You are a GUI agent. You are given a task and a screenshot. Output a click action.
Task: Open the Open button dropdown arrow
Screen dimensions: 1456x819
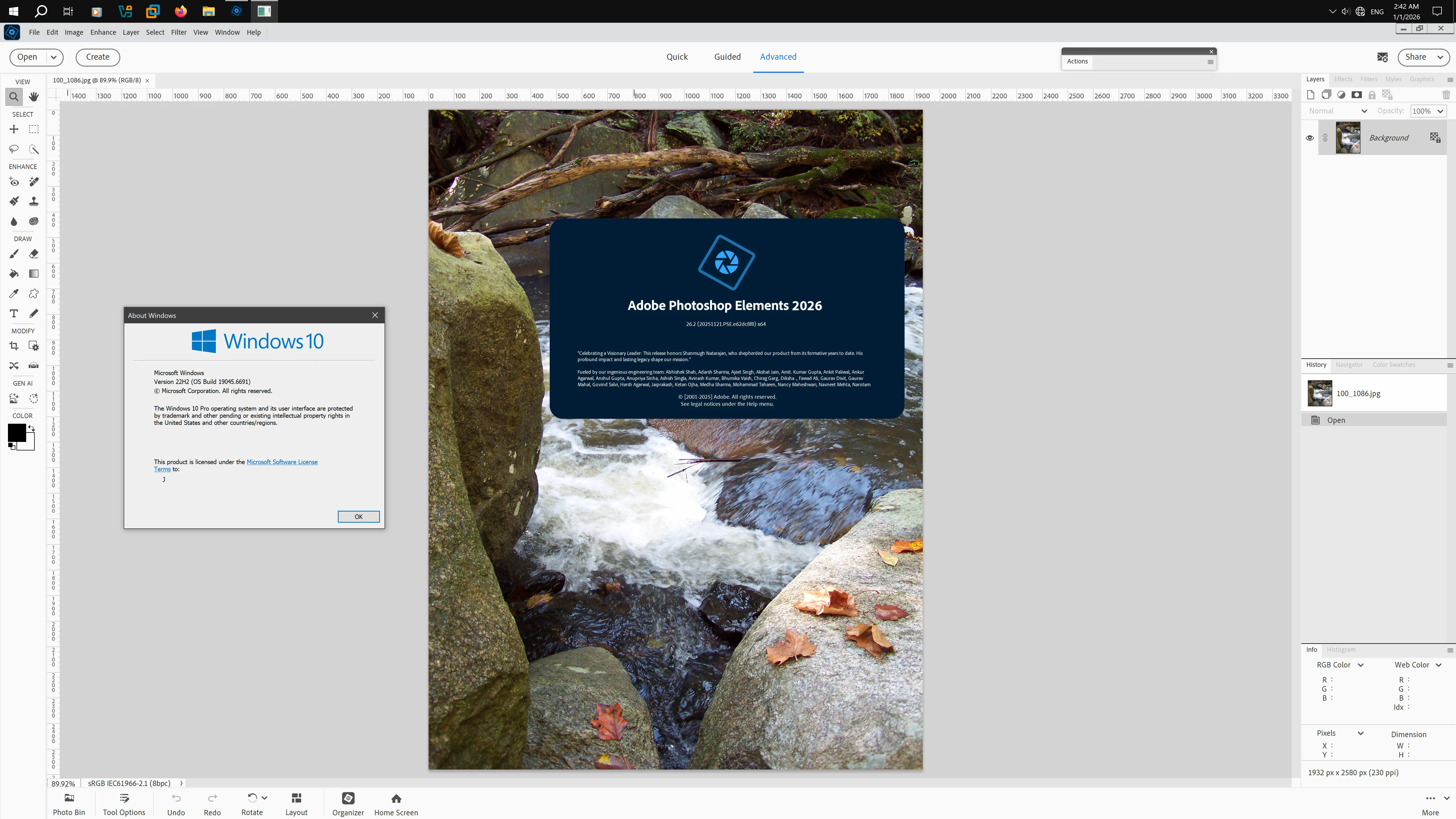(x=54, y=57)
